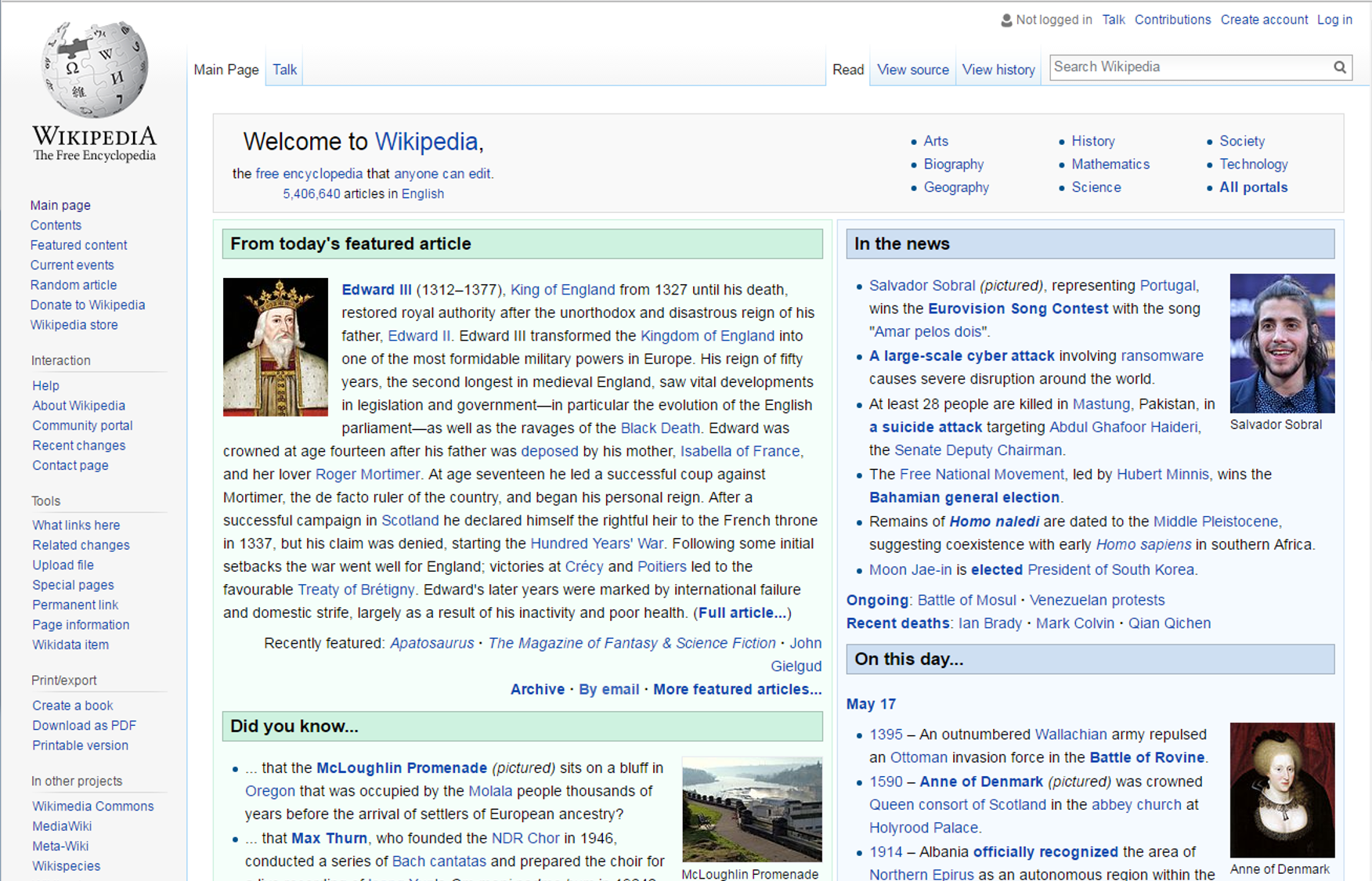The image size is (1372, 881).
Task: Open the Wikipedia store link
Action: pyautogui.click(x=74, y=325)
